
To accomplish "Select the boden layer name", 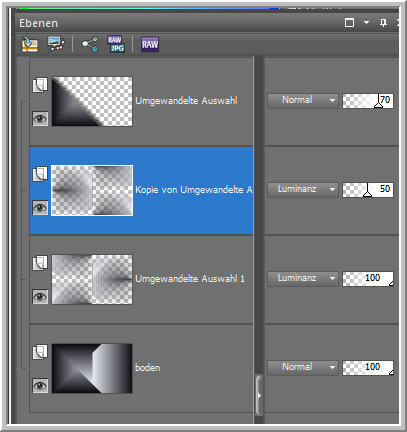I will [148, 368].
